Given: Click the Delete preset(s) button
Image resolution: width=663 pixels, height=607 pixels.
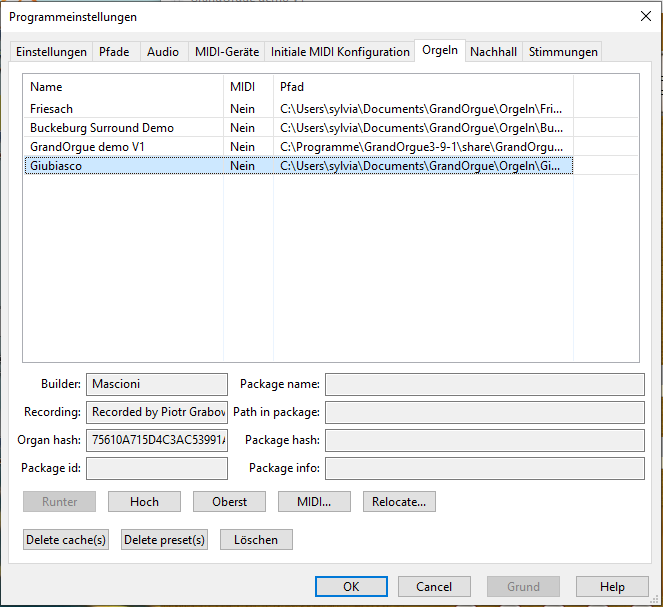Looking at the screenshot, I should (x=164, y=540).
